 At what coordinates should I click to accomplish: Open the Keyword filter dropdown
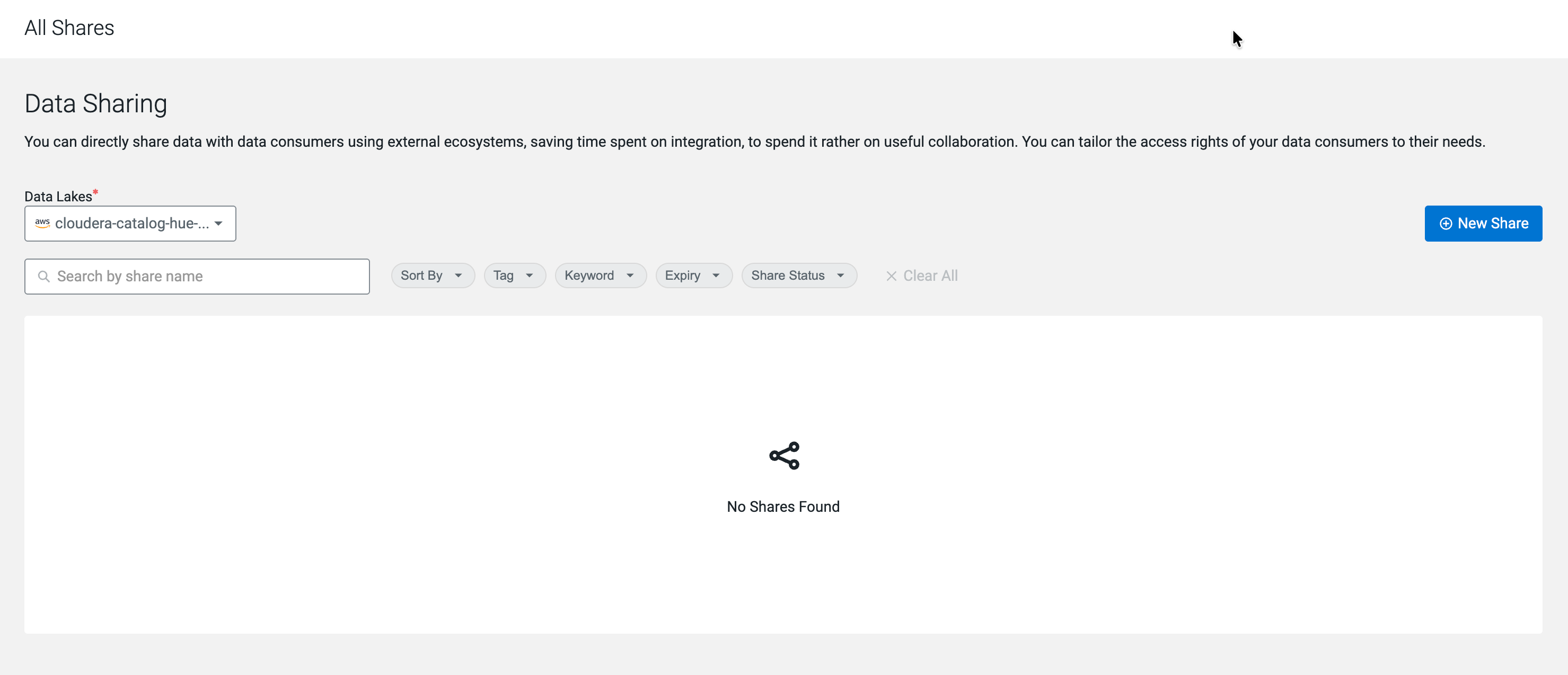point(589,276)
